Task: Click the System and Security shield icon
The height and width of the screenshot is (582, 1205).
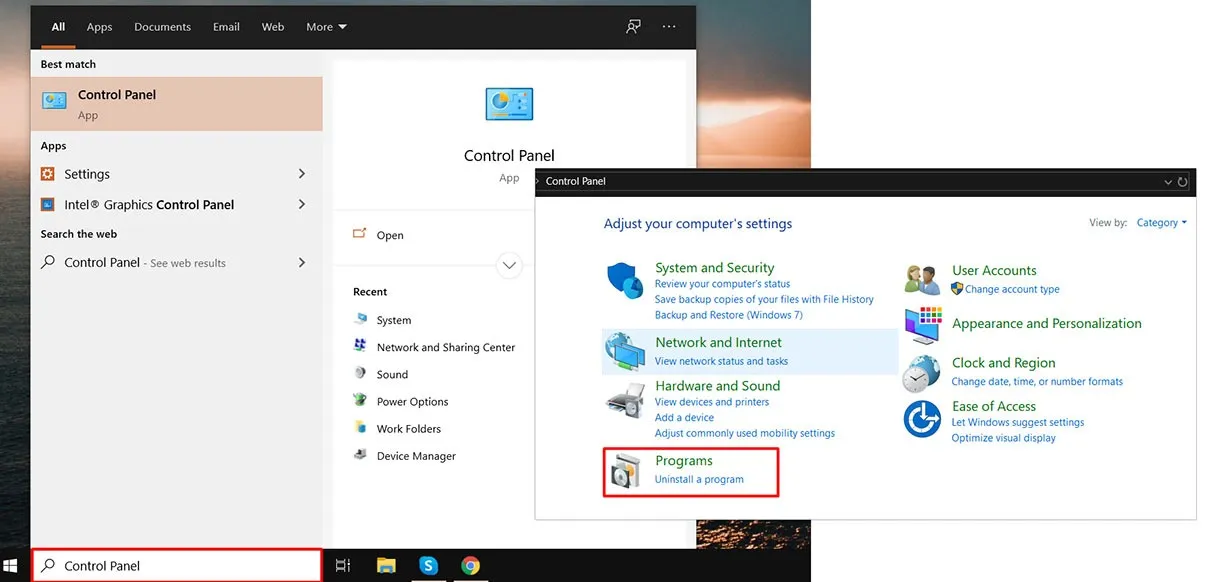Action: click(625, 281)
